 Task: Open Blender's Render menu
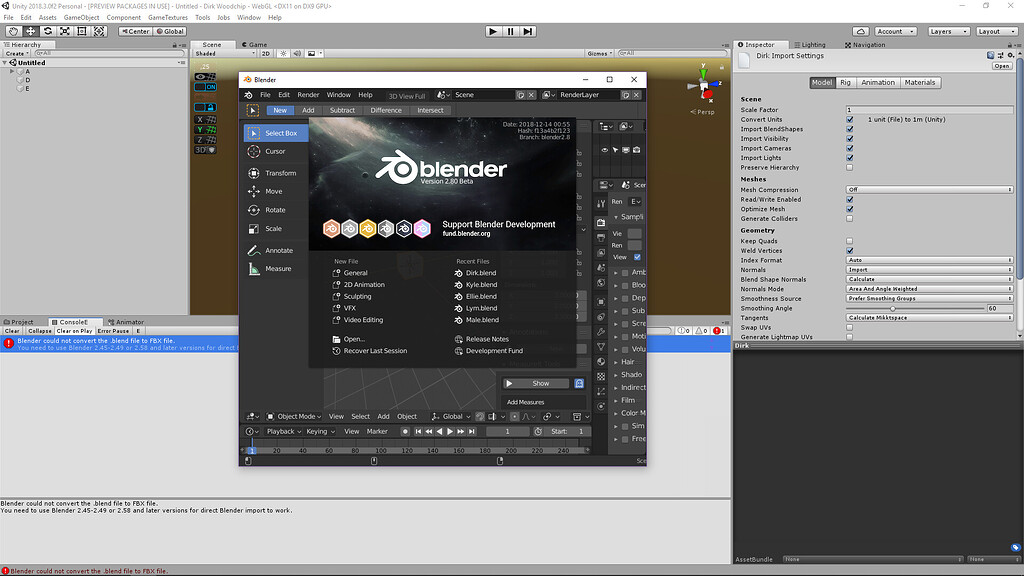point(308,95)
